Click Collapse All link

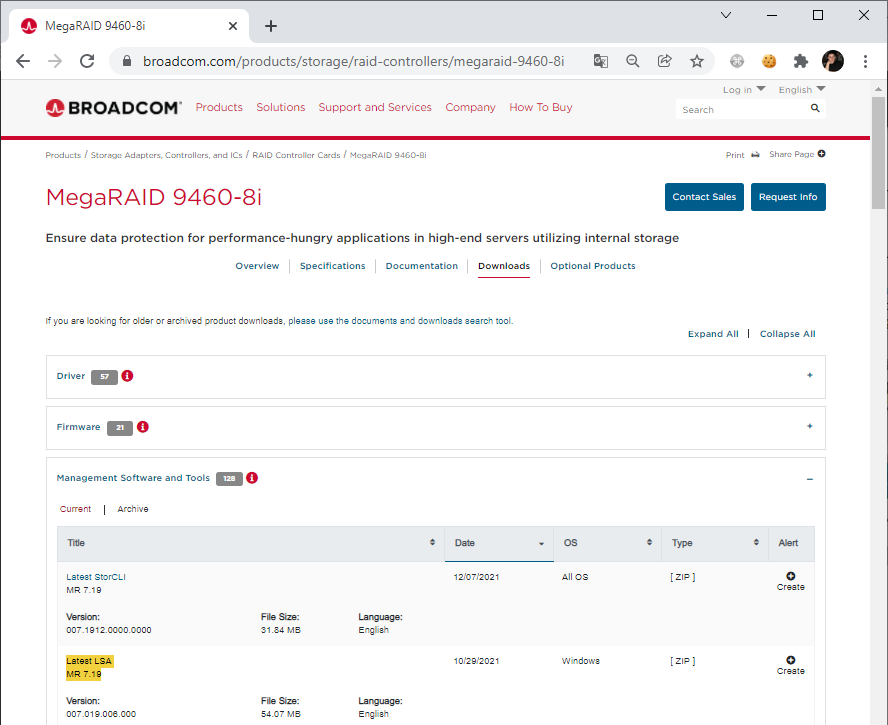pyautogui.click(x=787, y=334)
